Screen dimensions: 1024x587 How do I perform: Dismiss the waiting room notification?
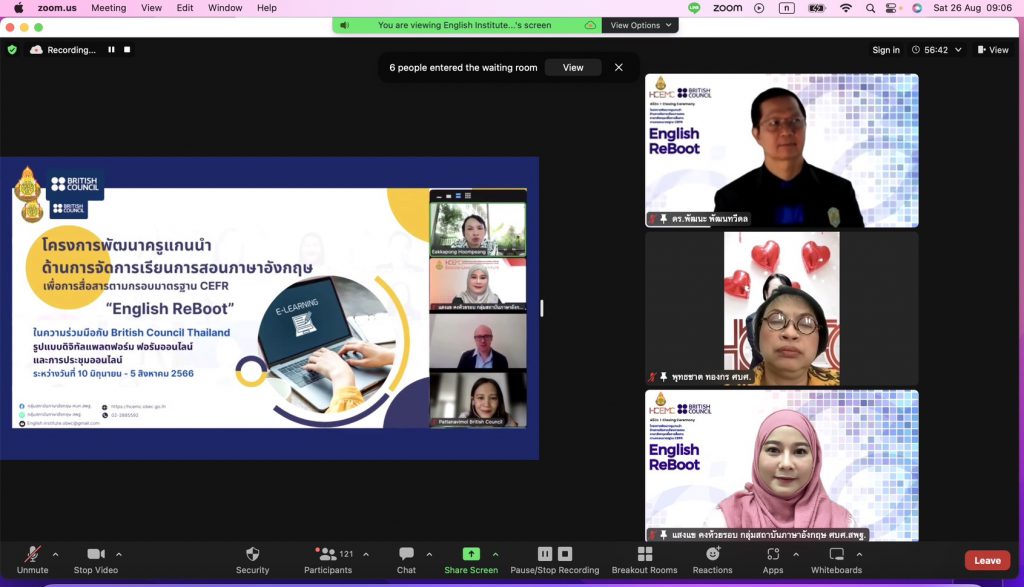pyautogui.click(x=618, y=67)
